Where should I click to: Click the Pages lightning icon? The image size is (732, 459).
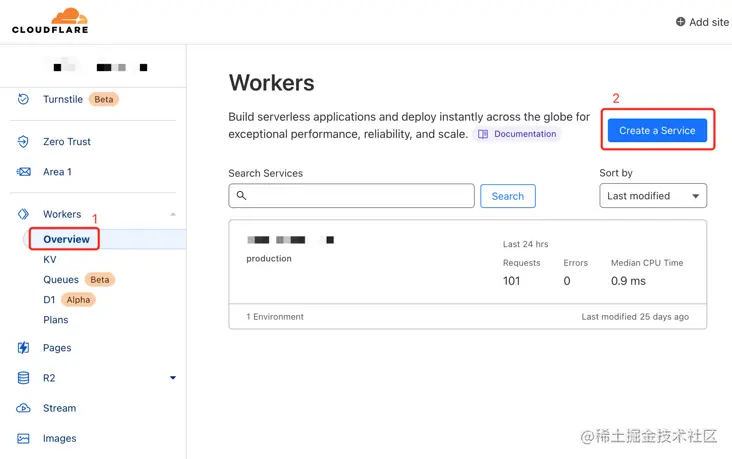coord(23,348)
